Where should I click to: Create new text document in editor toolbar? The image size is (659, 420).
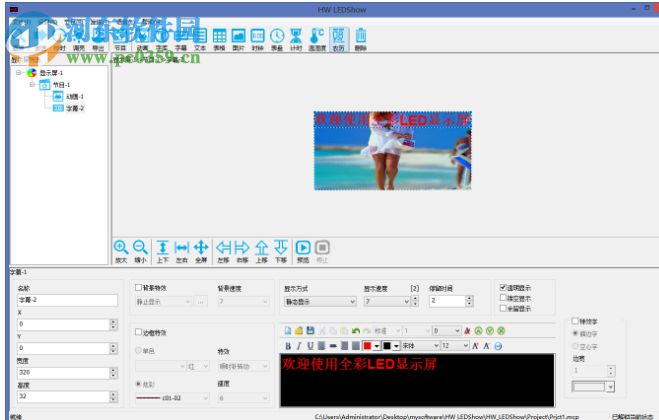coord(288,331)
